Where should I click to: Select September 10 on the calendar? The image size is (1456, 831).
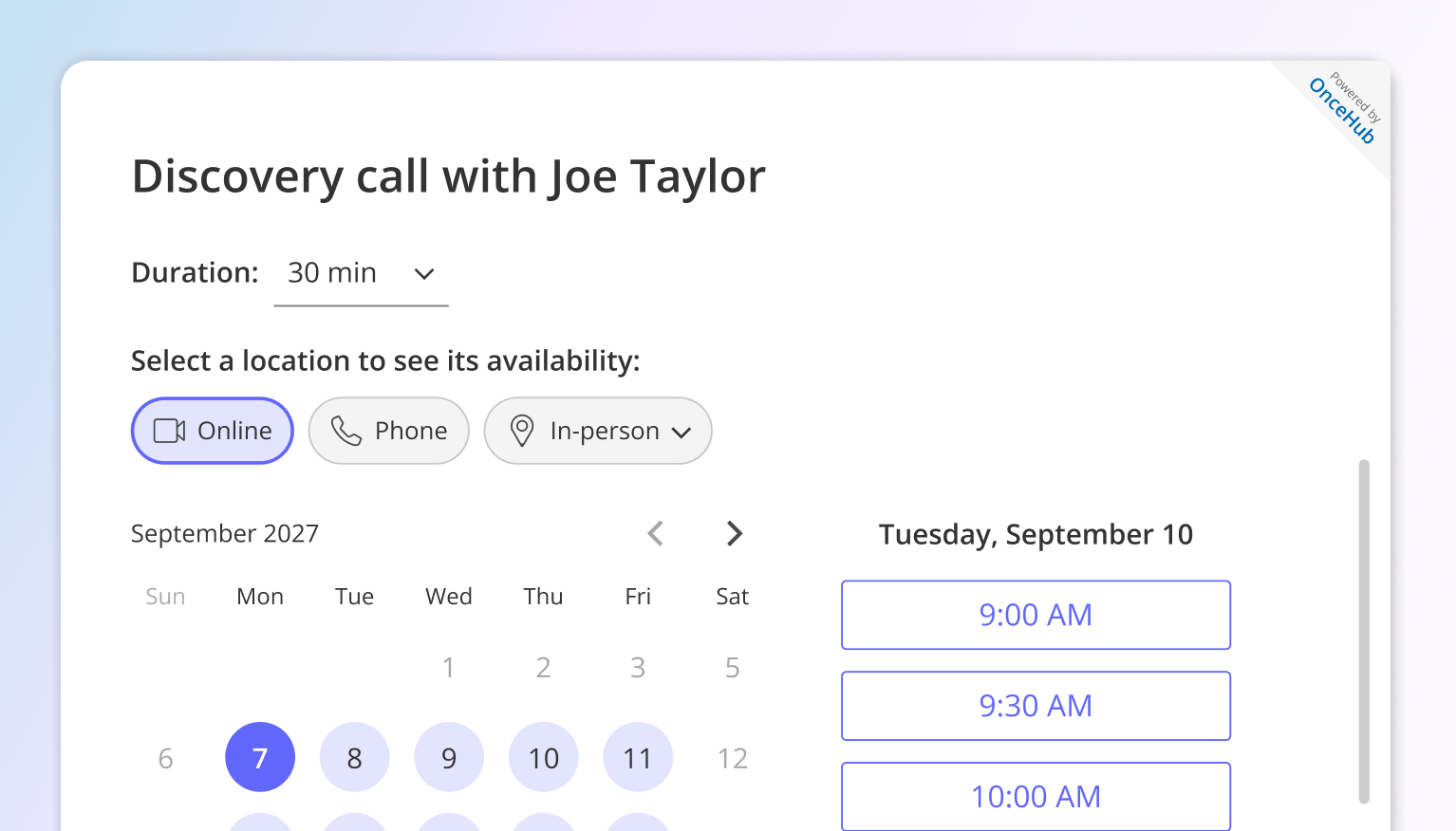543,757
